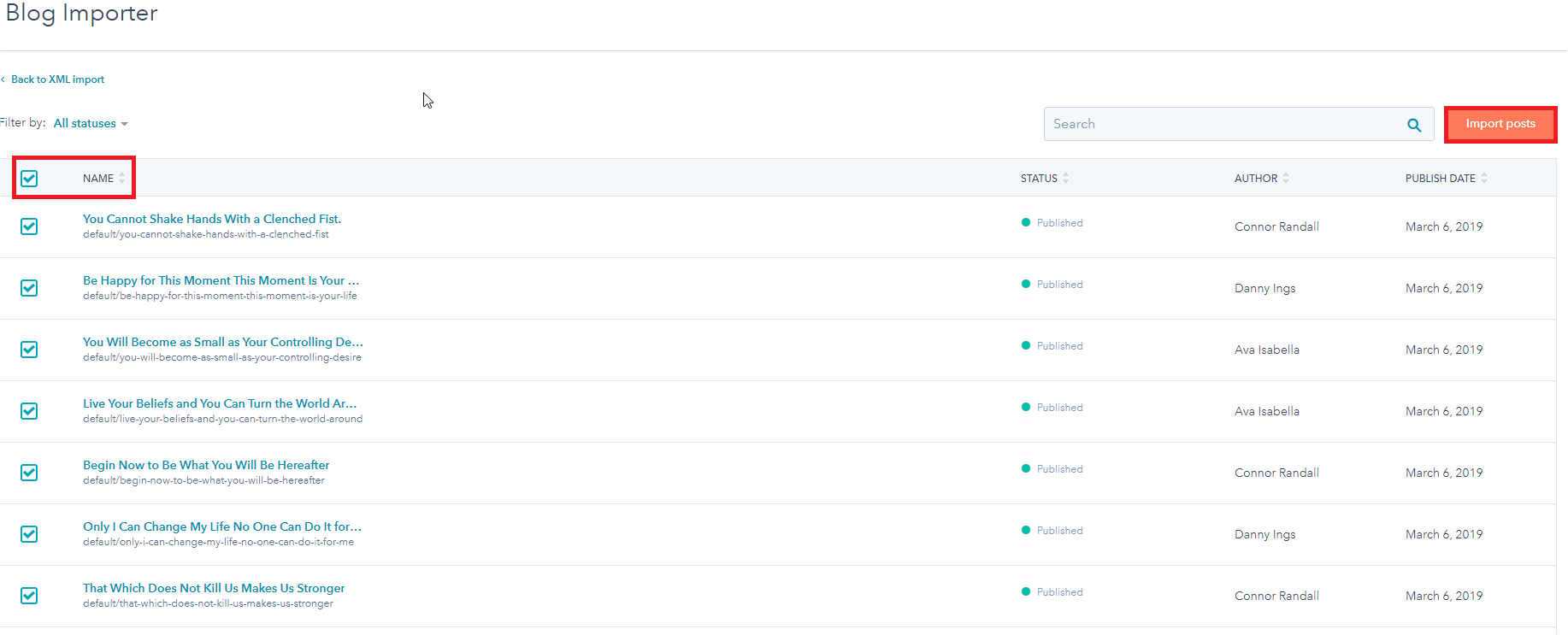Uncheck 'That Which Does Not Kill Us' checkbox
Viewport: 1568px width, 635px height.
tap(29, 596)
